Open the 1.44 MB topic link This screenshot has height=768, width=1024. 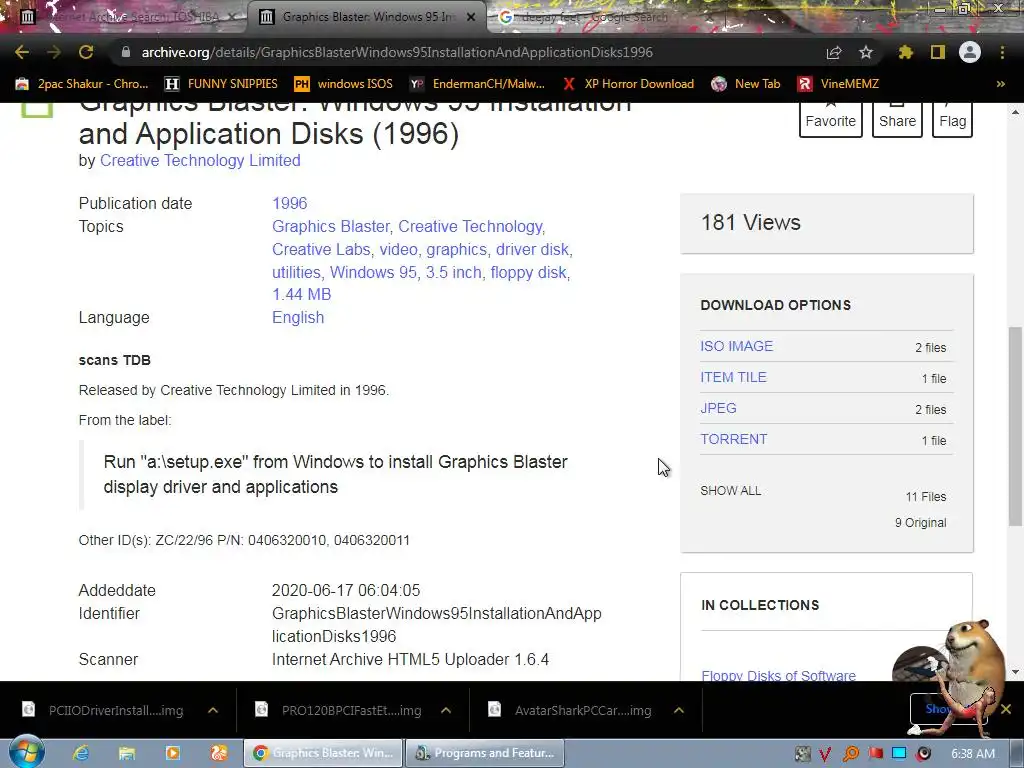[302, 295]
